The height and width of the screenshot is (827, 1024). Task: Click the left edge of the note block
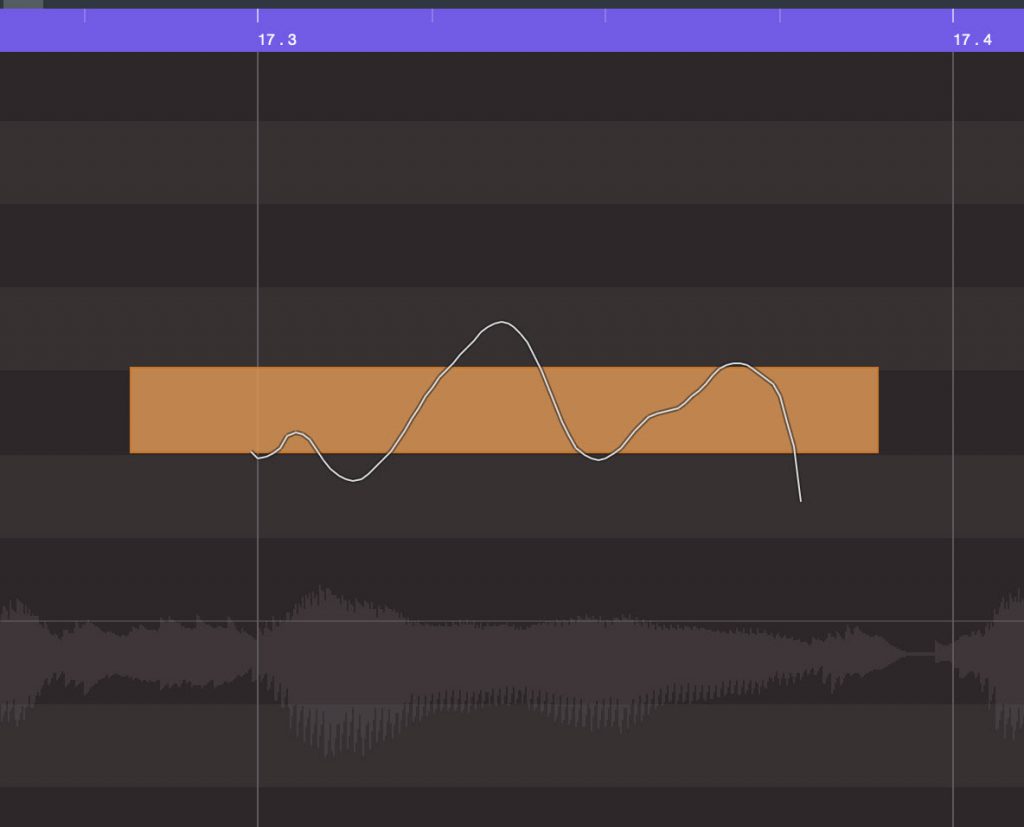point(131,410)
